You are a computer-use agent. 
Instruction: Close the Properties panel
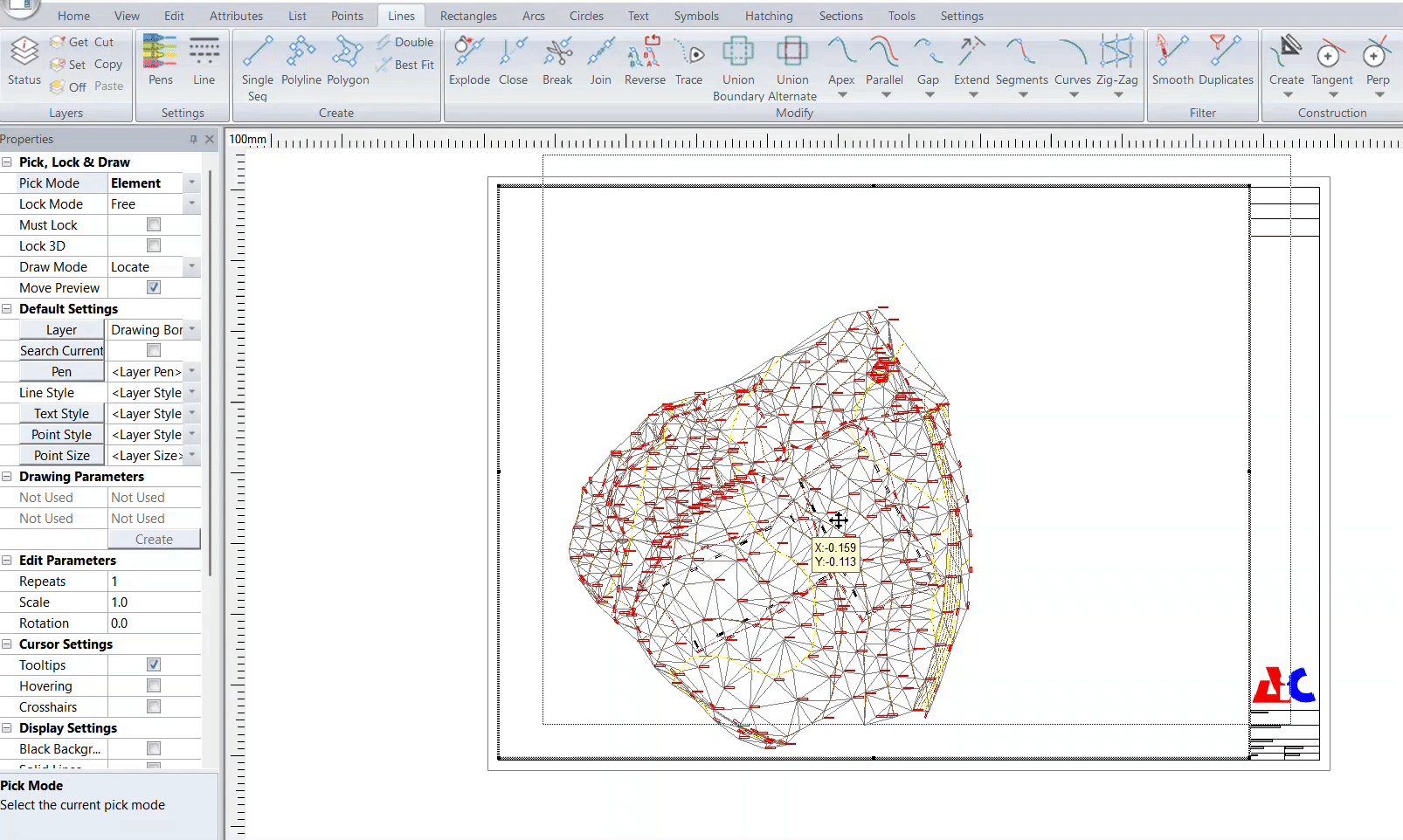click(210, 139)
